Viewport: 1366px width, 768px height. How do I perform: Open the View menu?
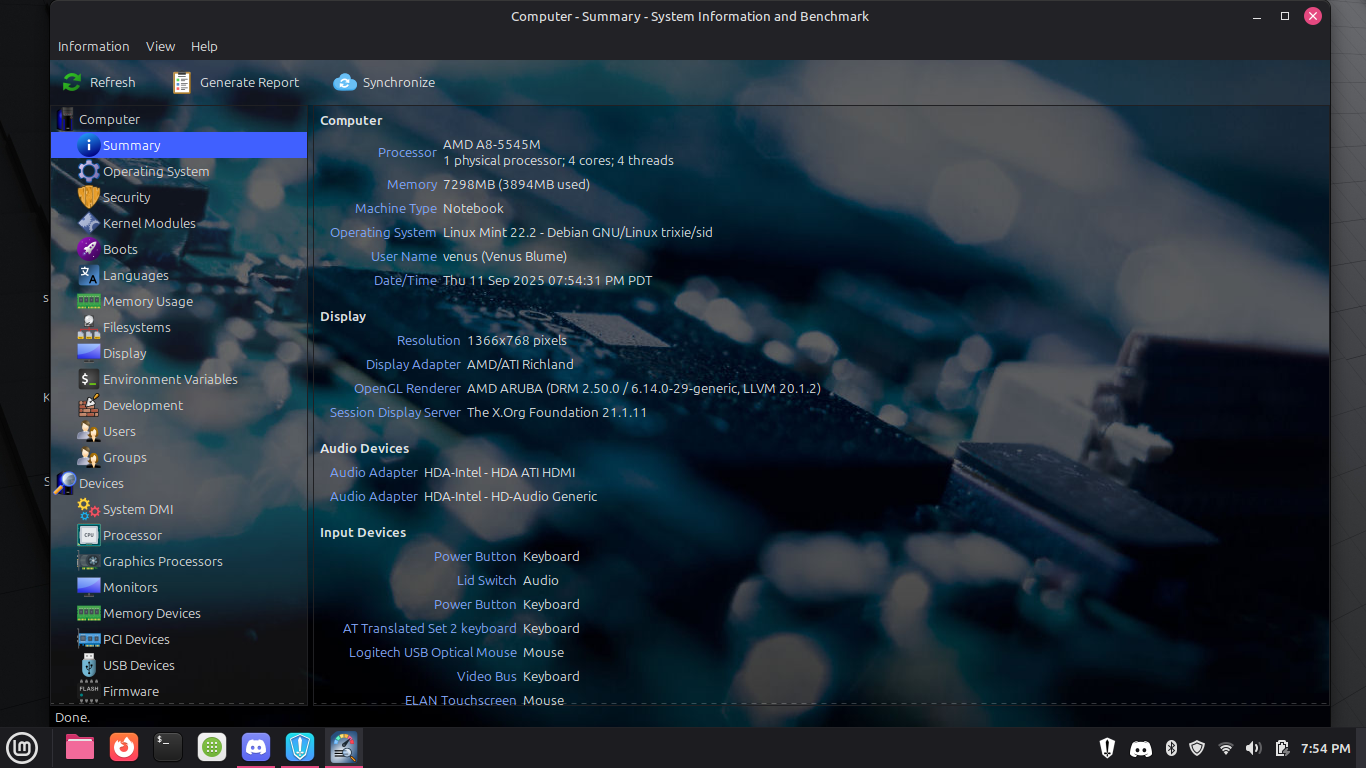click(x=160, y=46)
